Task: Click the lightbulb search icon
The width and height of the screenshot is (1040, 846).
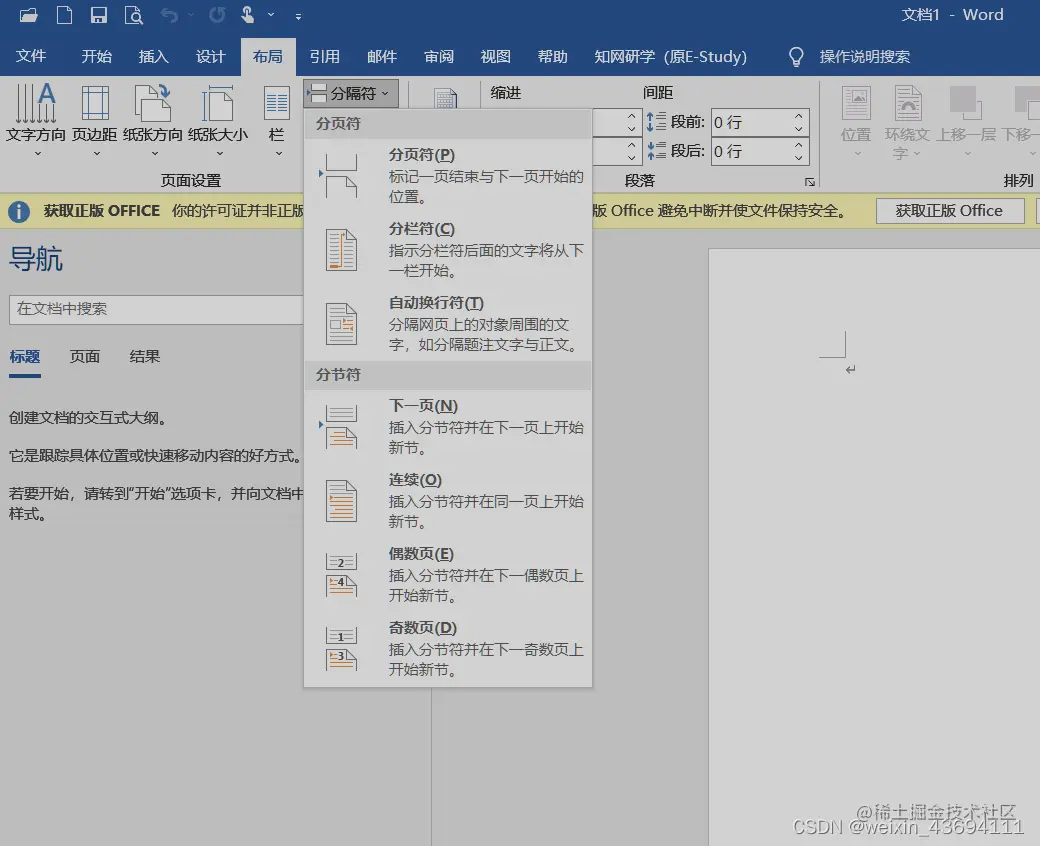Action: pos(796,57)
